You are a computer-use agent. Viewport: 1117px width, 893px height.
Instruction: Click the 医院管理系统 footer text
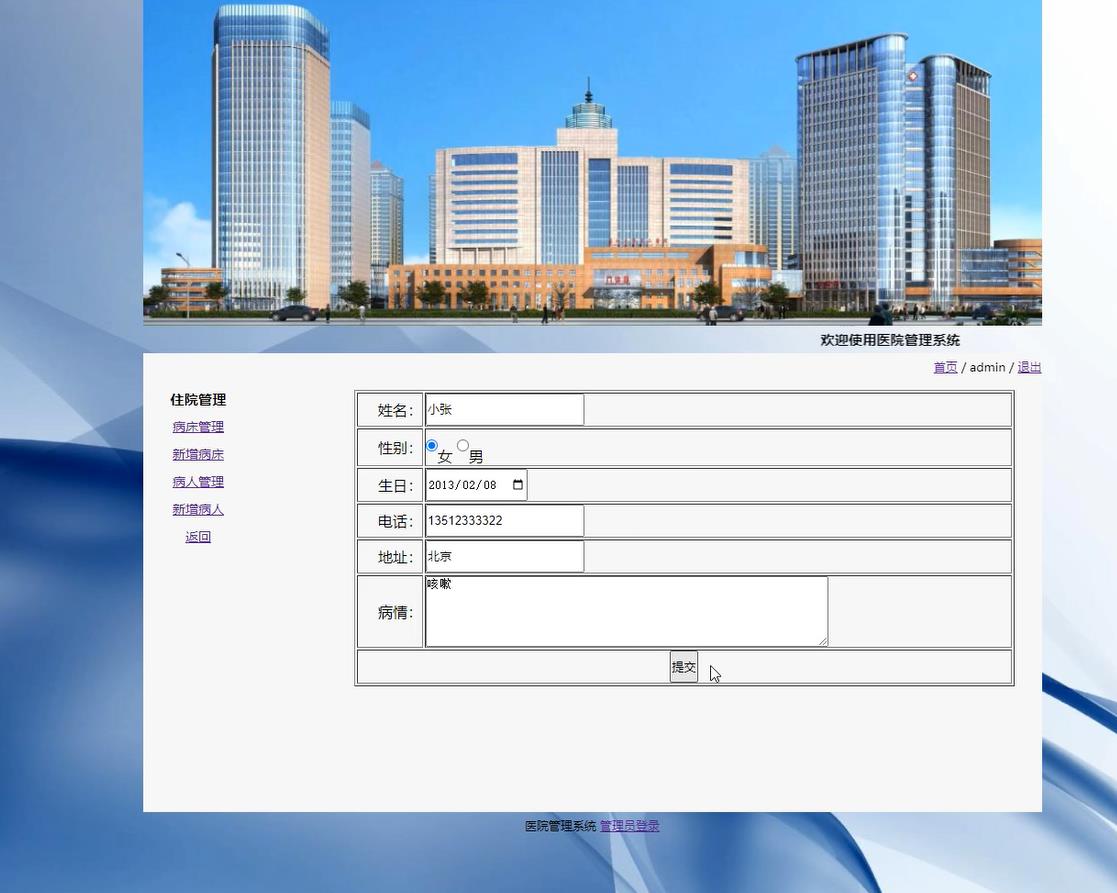click(561, 826)
